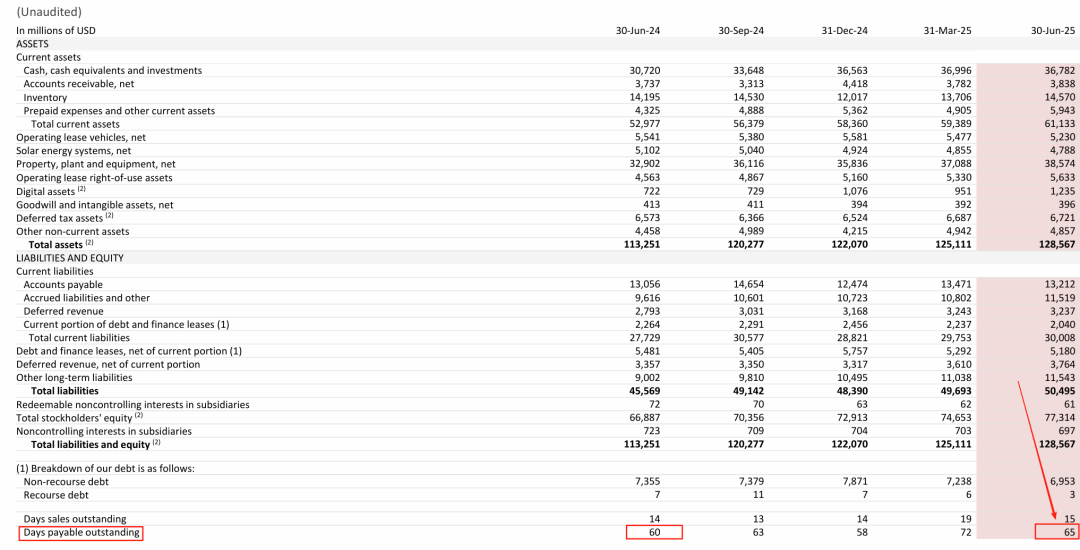Image resolution: width=1080 pixels, height=550 pixels.
Task: Select the 'Days payable outstanding' label
Action: 81,532
